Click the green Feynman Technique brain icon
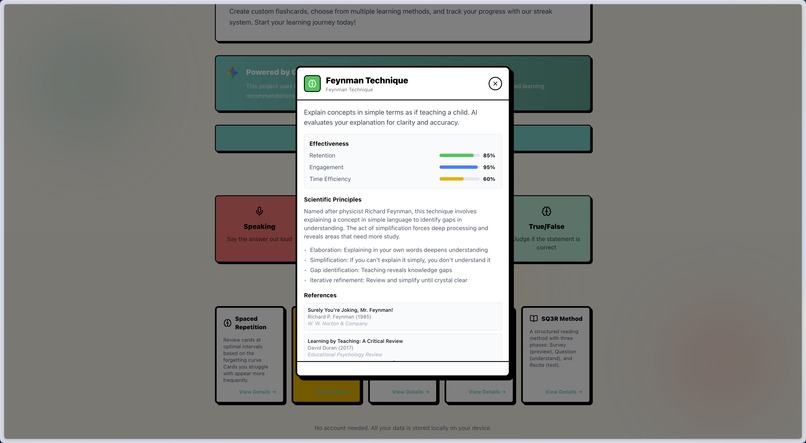Screen dimensions: 806x443 click(x=313, y=83)
